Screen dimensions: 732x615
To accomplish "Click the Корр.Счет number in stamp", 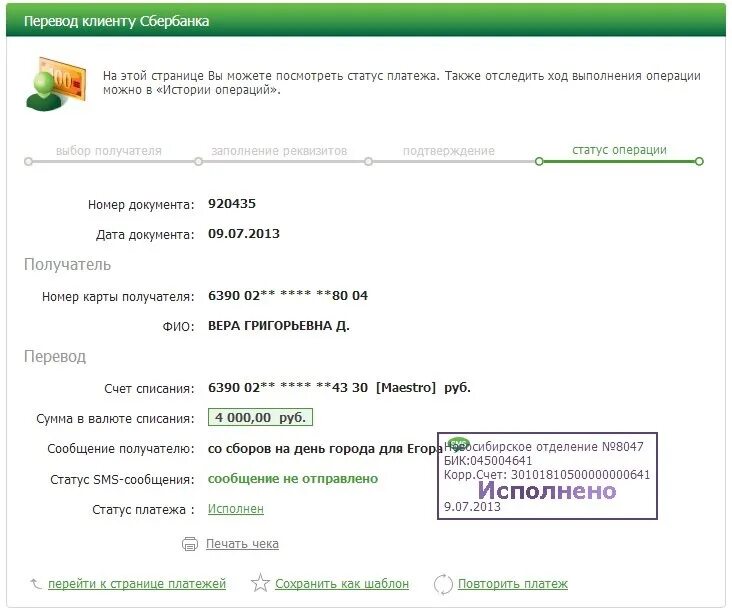I will click(547, 475).
